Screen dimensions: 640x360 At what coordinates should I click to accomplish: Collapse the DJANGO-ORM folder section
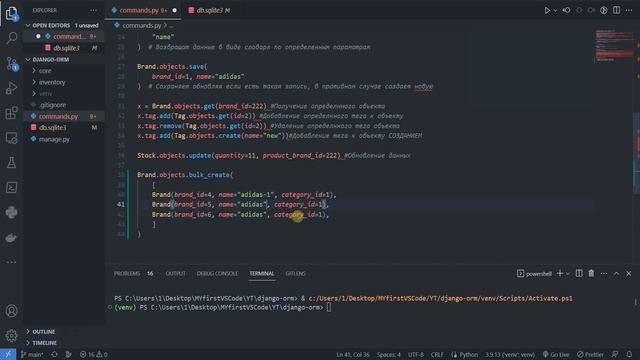pyautogui.click(x=63, y=60)
